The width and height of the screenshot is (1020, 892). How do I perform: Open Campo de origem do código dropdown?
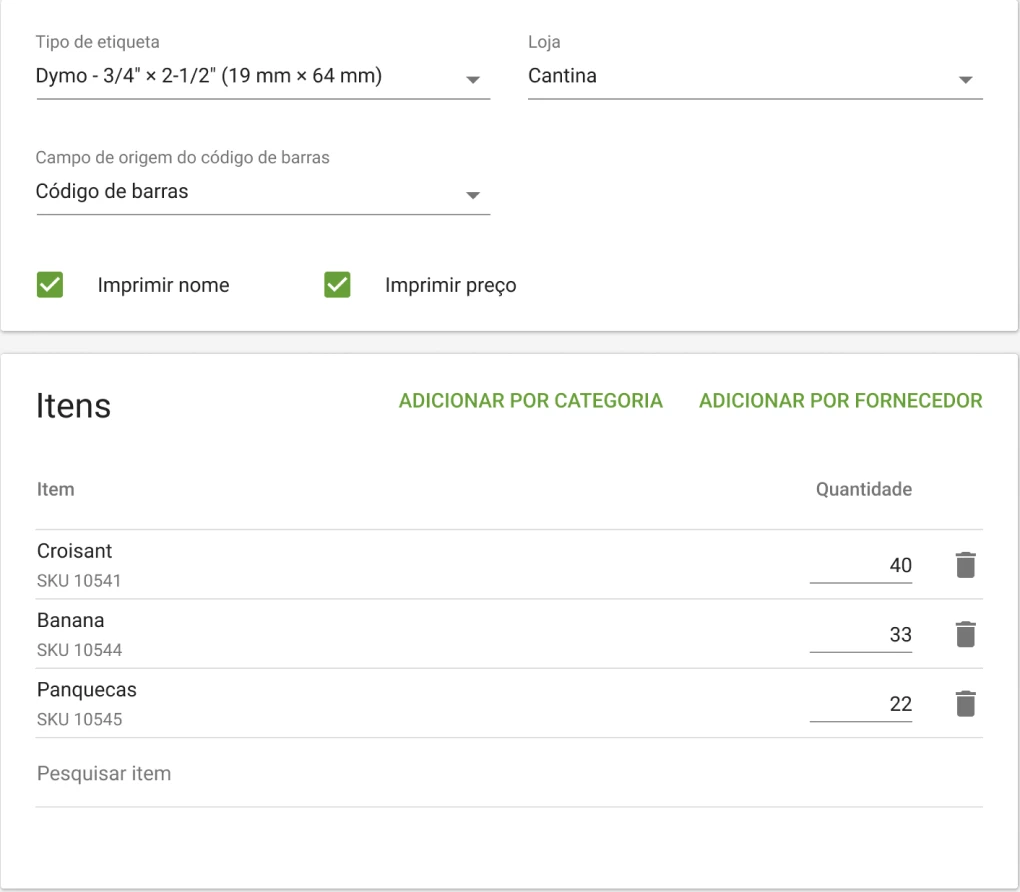point(262,192)
